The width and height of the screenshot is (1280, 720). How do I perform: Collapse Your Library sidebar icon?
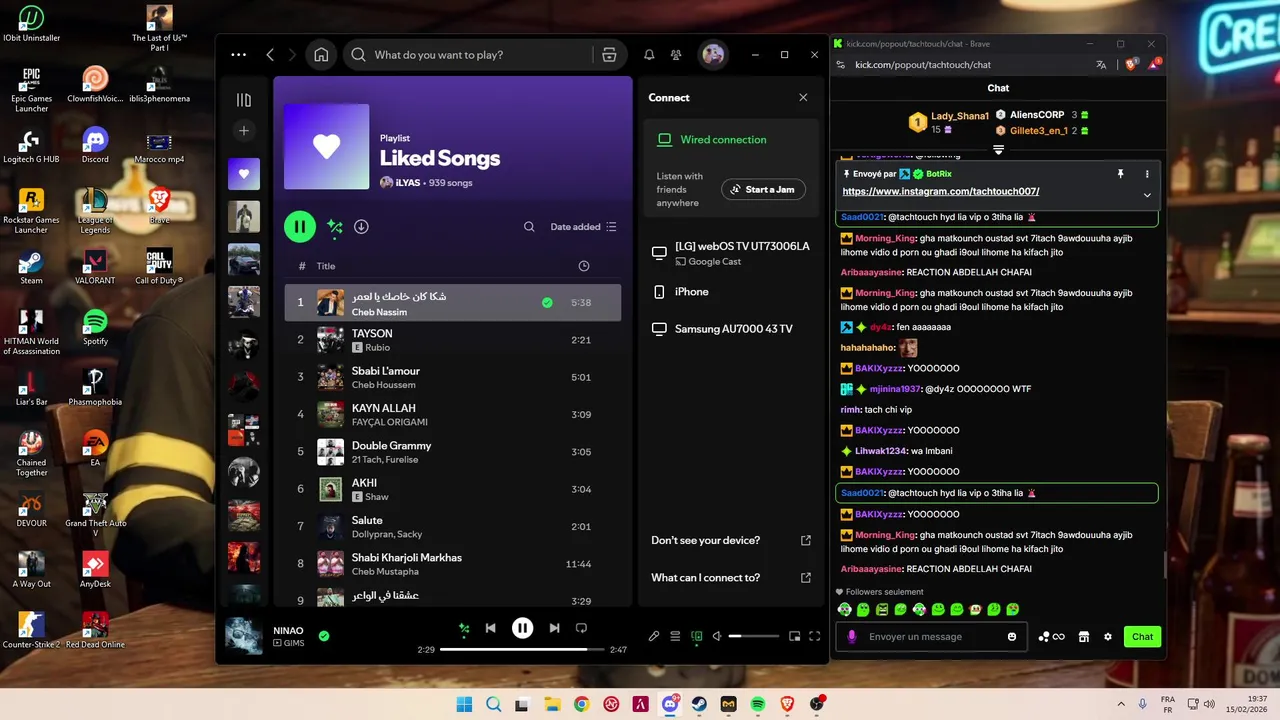click(x=244, y=100)
